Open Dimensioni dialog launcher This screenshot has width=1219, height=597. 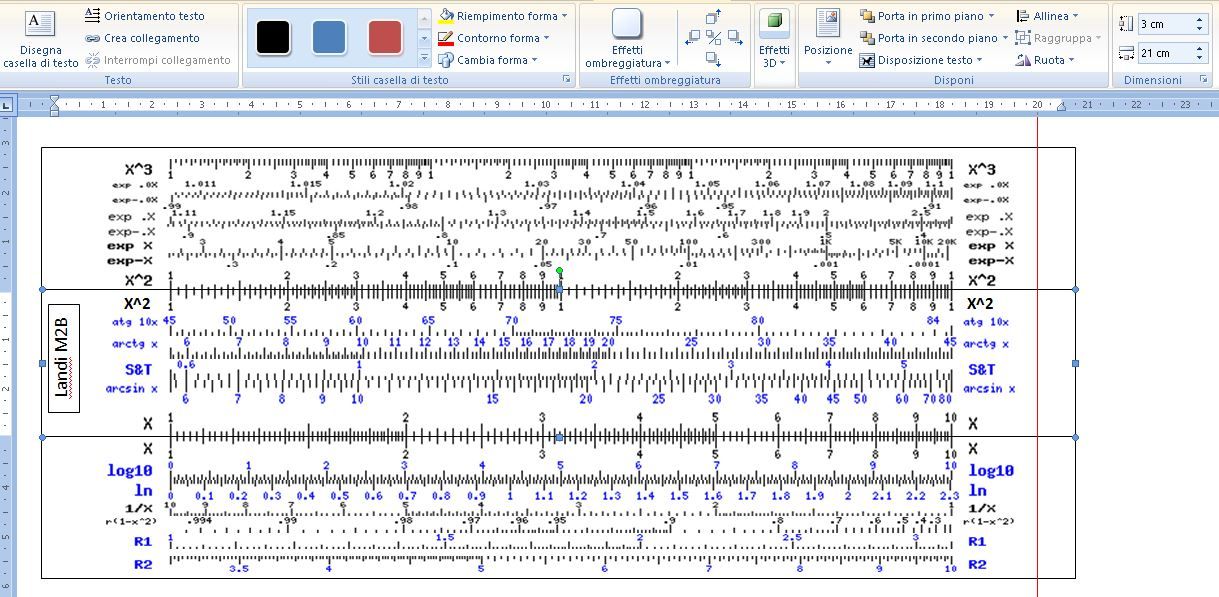[x=1203, y=80]
